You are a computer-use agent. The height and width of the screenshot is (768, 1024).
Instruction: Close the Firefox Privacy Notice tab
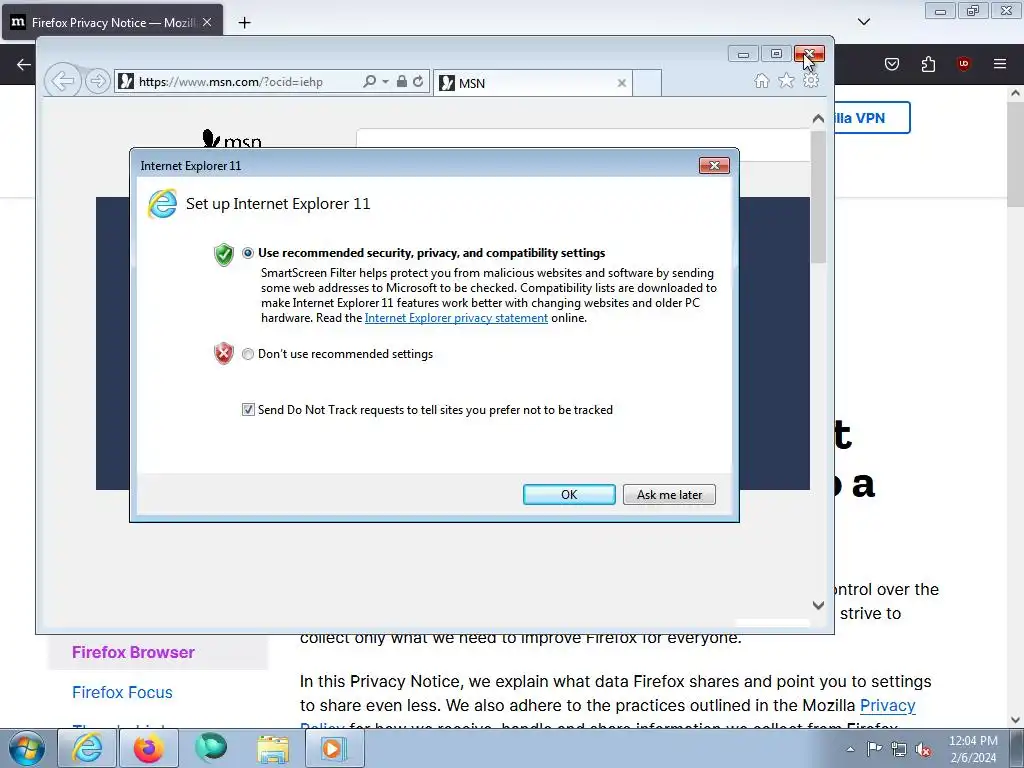click(207, 22)
